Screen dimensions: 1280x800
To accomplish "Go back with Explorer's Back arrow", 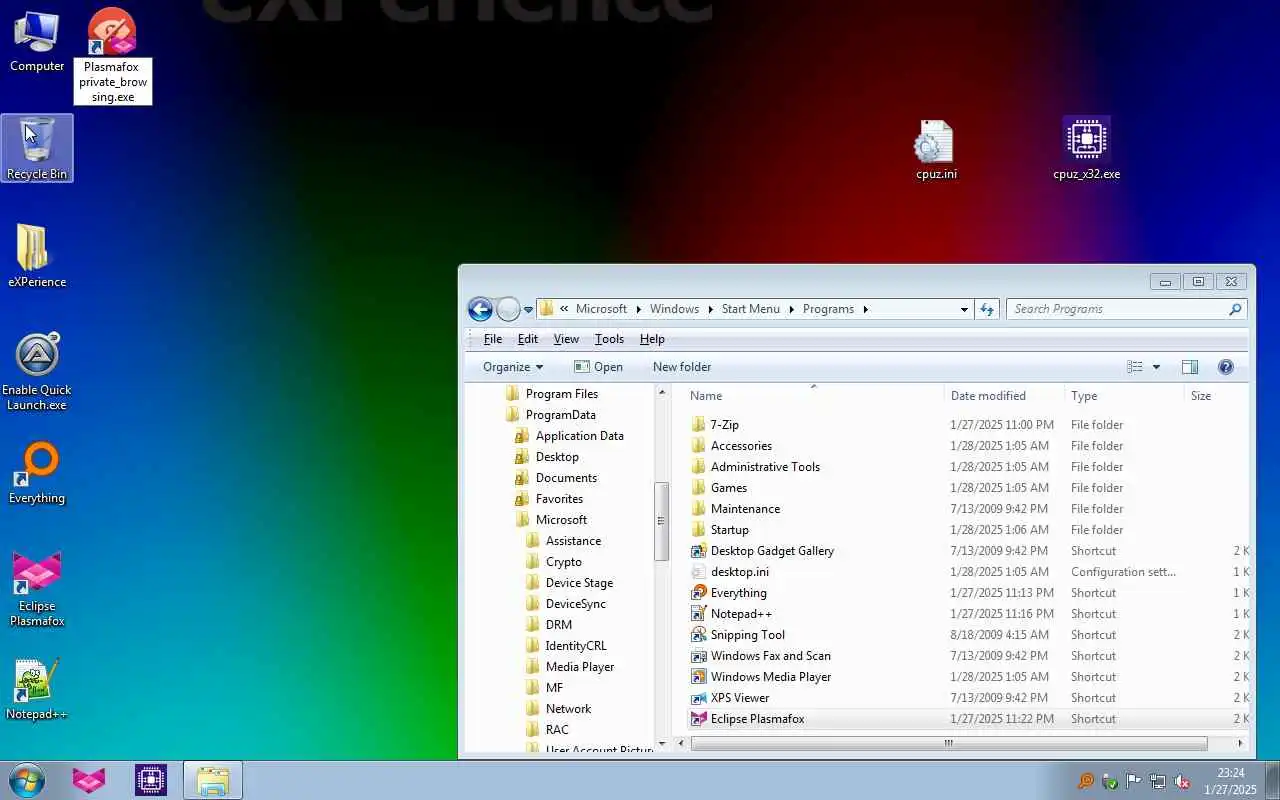I will tap(480, 309).
